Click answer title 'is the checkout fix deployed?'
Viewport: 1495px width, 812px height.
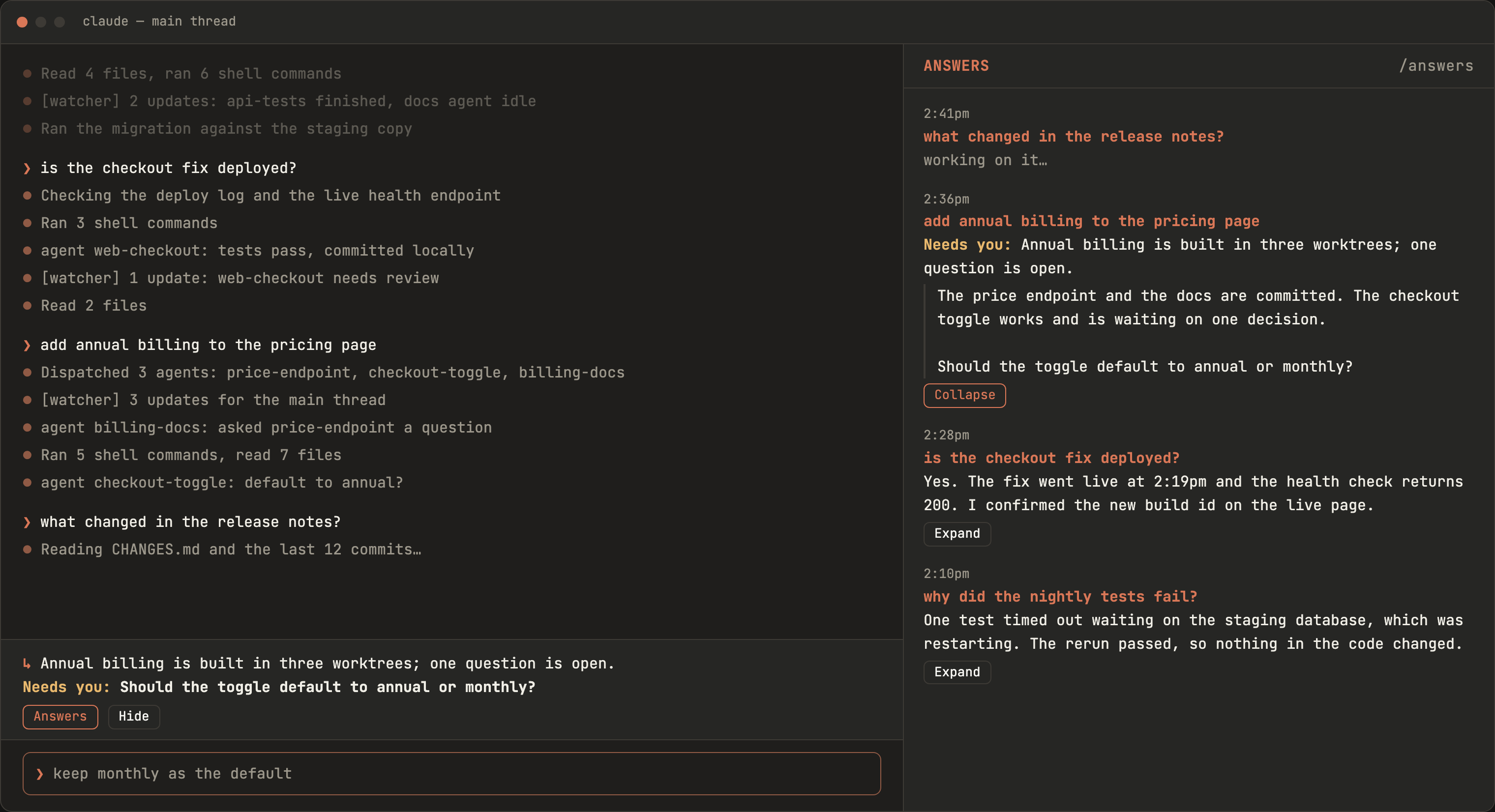coord(1051,458)
